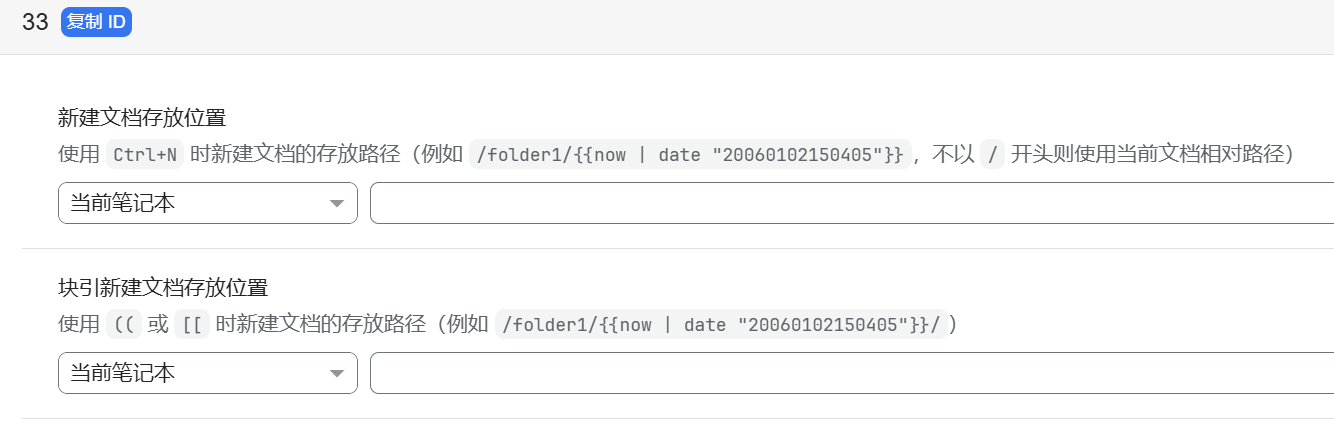
Task: Click the blue 复制 ID button
Action: [x=96, y=22]
